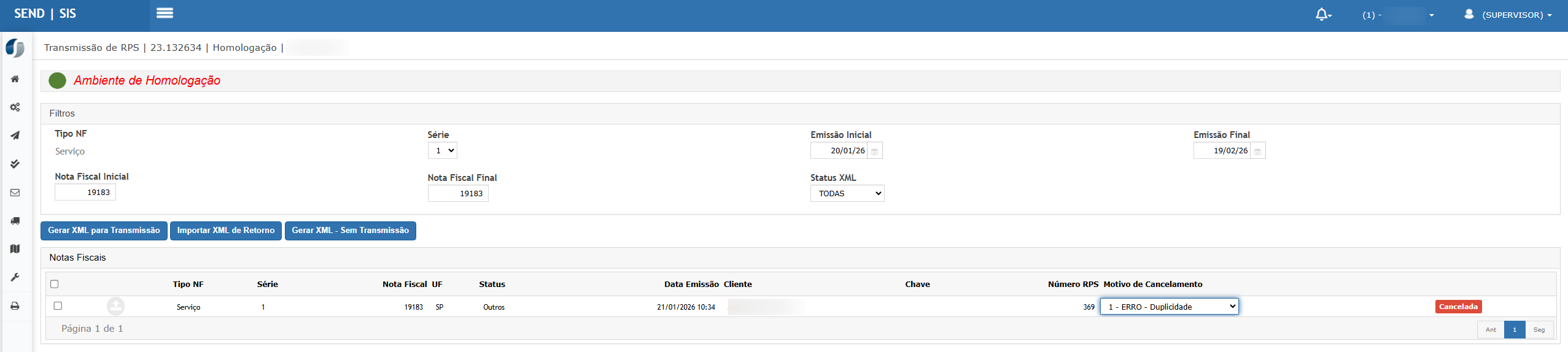
Task: Click the Nota Fiscal Inicial input field
Action: click(x=85, y=193)
